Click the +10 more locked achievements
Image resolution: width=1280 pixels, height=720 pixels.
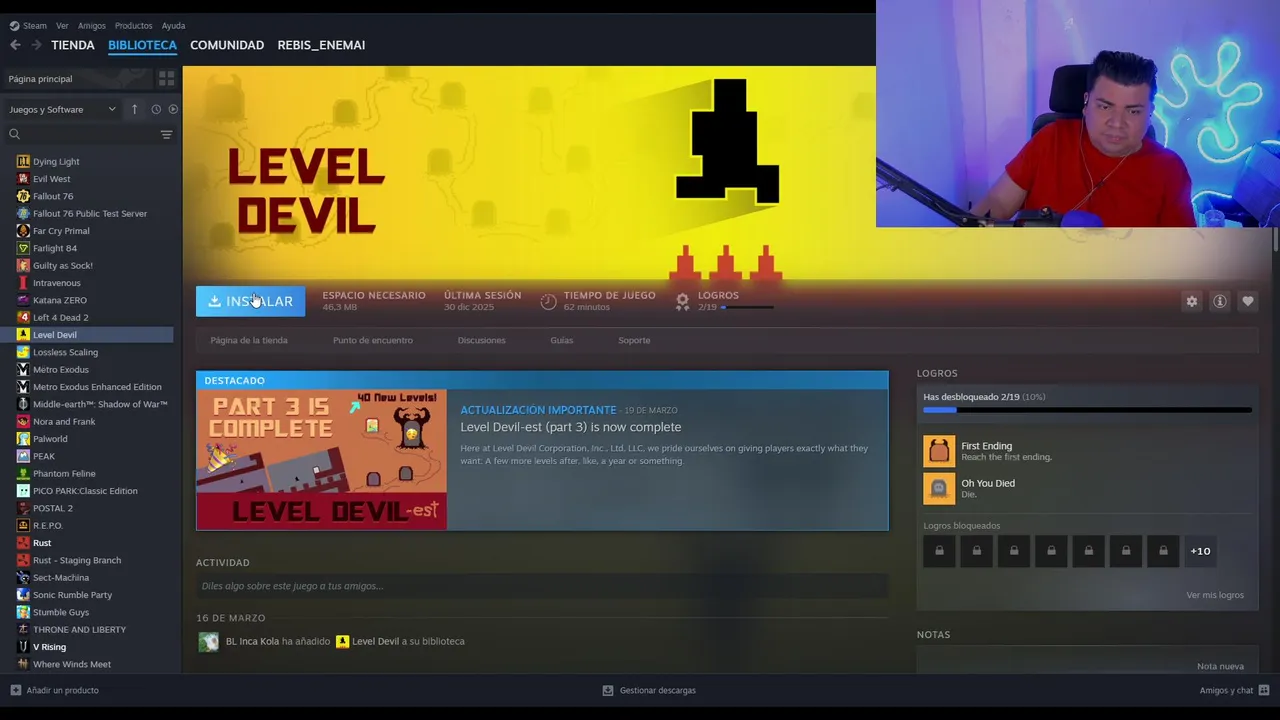pyautogui.click(x=1200, y=551)
